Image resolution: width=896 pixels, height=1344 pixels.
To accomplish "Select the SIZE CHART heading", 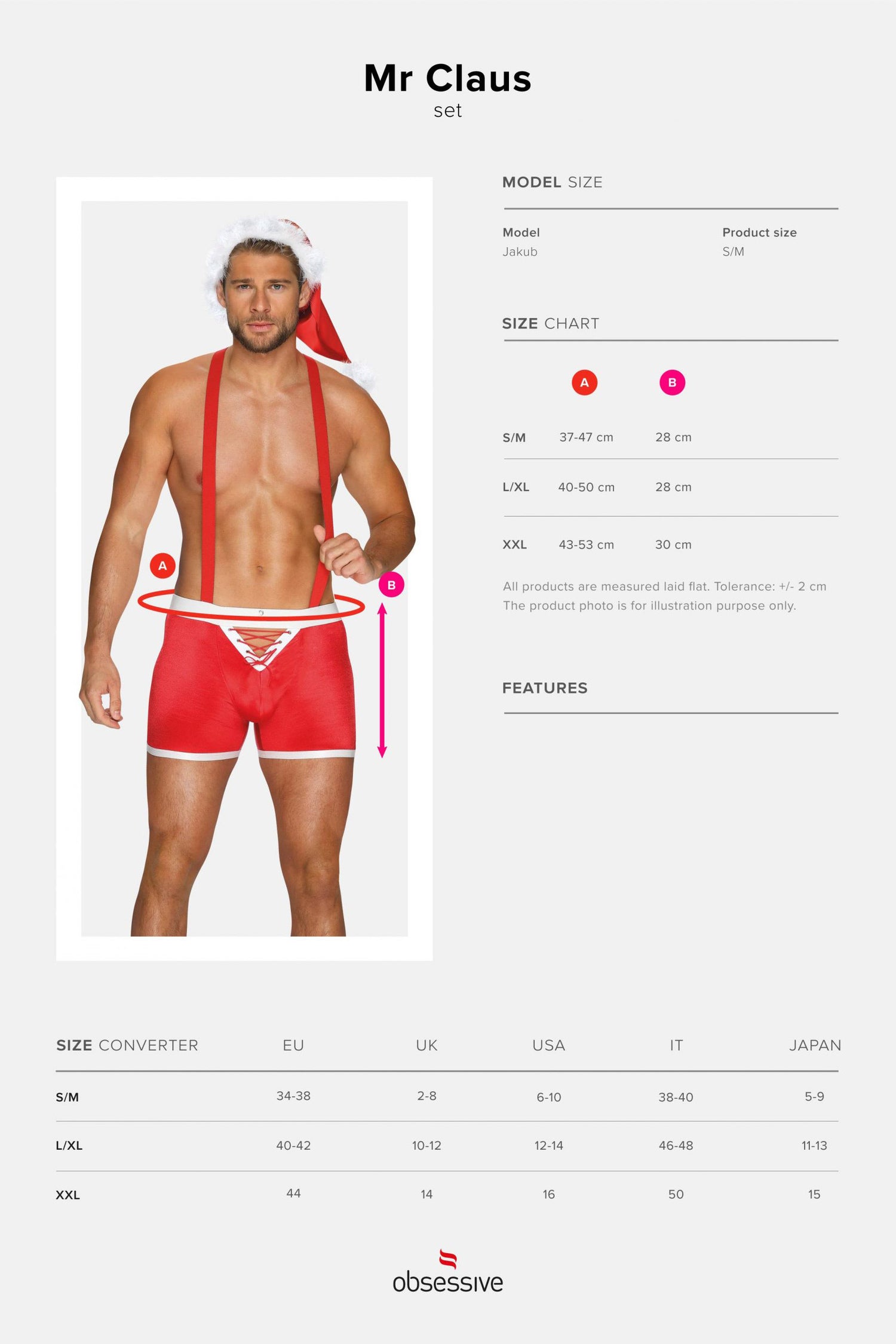I will 550,323.
